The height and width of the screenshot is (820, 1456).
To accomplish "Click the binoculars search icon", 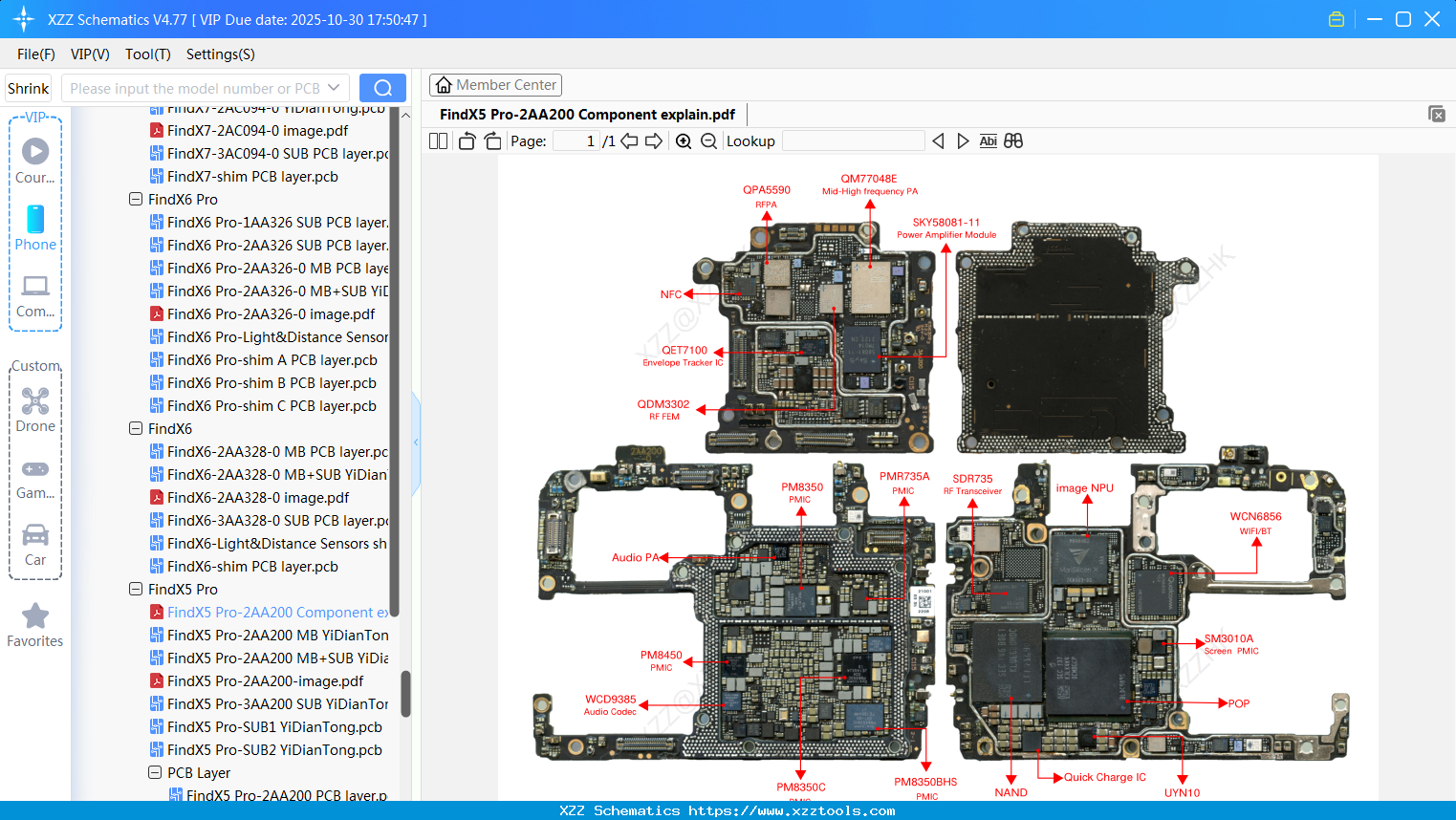I will (1013, 141).
